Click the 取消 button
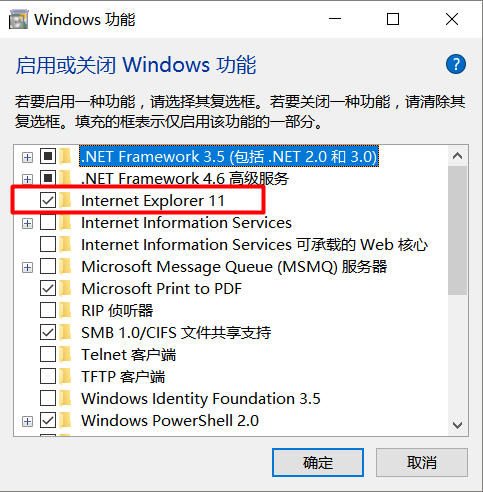 (422, 463)
